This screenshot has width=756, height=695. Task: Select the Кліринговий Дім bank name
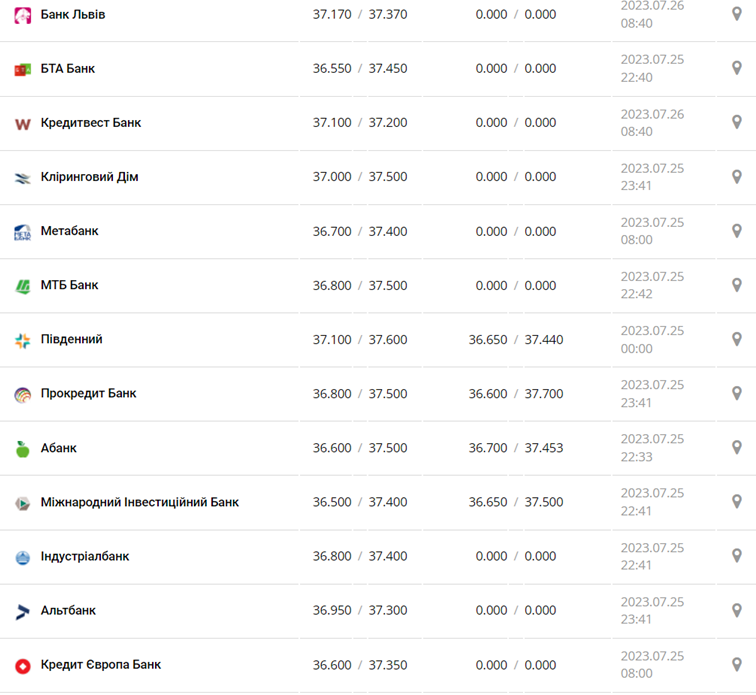[89, 177]
